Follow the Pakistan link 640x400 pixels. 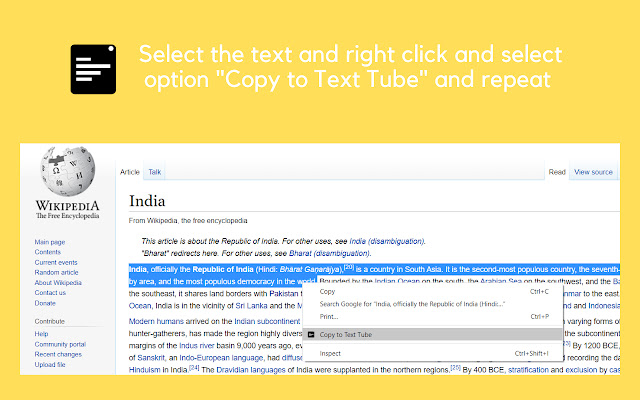click(284, 293)
